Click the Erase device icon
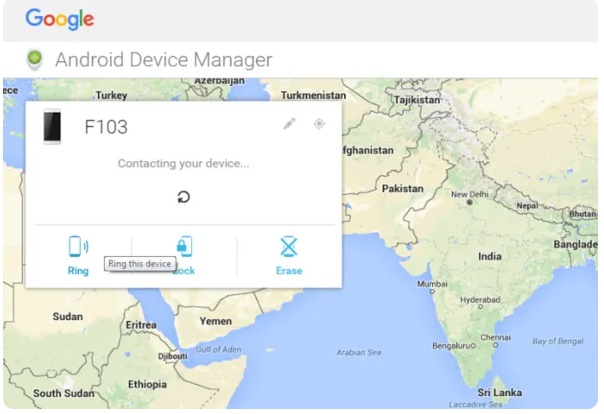This screenshot has width=604, height=414. pyautogui.click(x=289, y=246)
